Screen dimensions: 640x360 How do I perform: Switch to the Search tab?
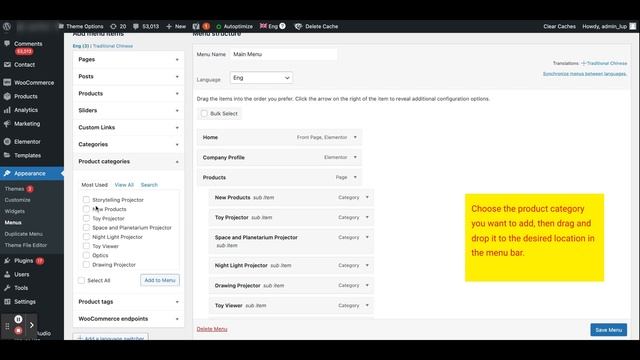149,185
